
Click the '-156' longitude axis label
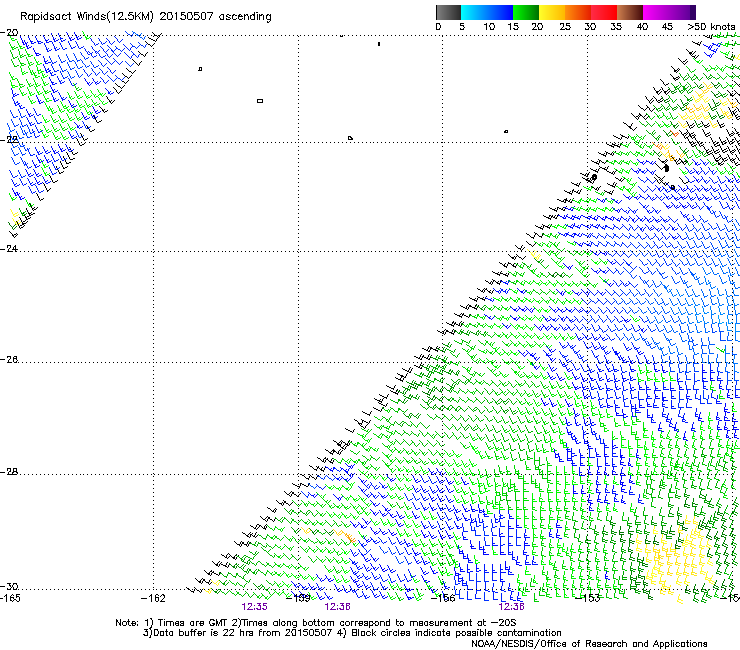(x=443, y=598)
